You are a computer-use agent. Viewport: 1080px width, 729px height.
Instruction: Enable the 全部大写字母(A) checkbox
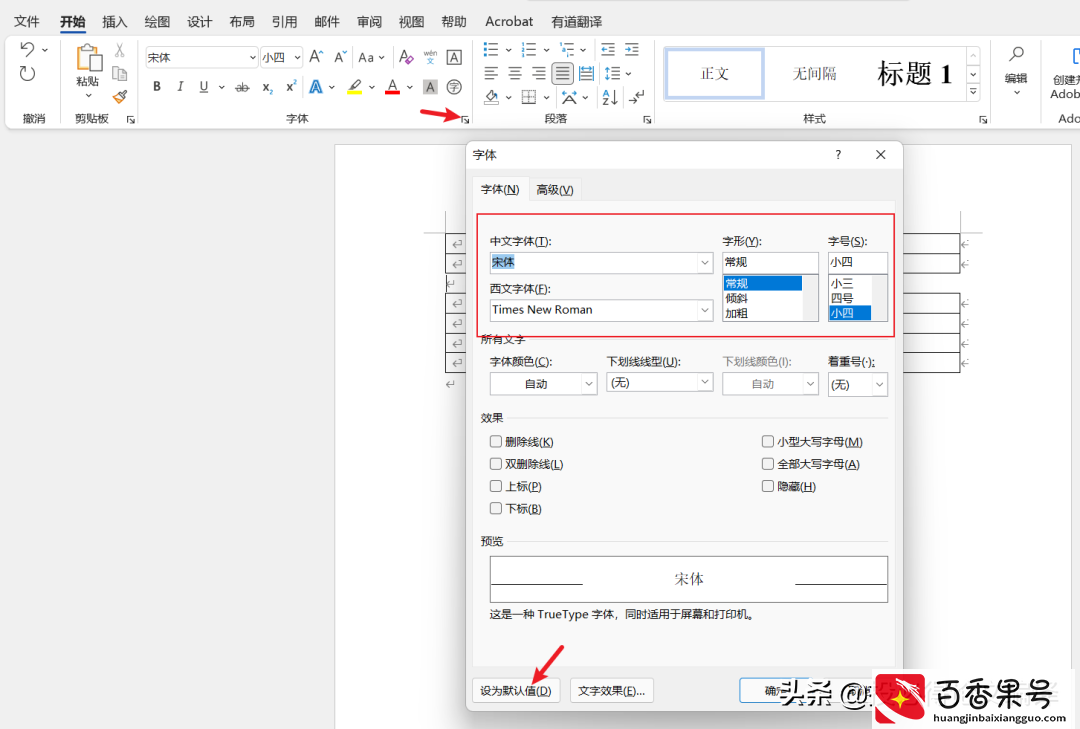click(x=768, y=464)
